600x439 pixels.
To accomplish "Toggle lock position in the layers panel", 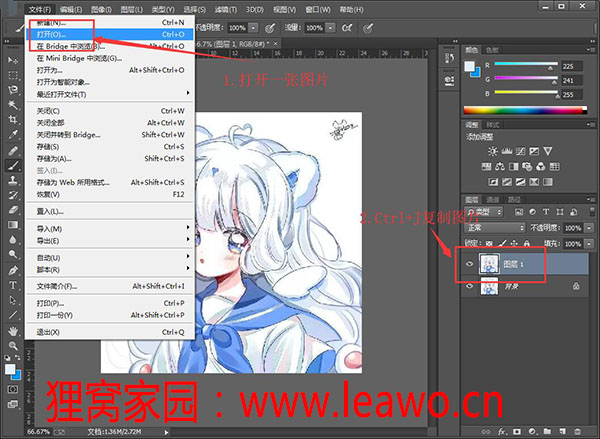I will (514, 243).
